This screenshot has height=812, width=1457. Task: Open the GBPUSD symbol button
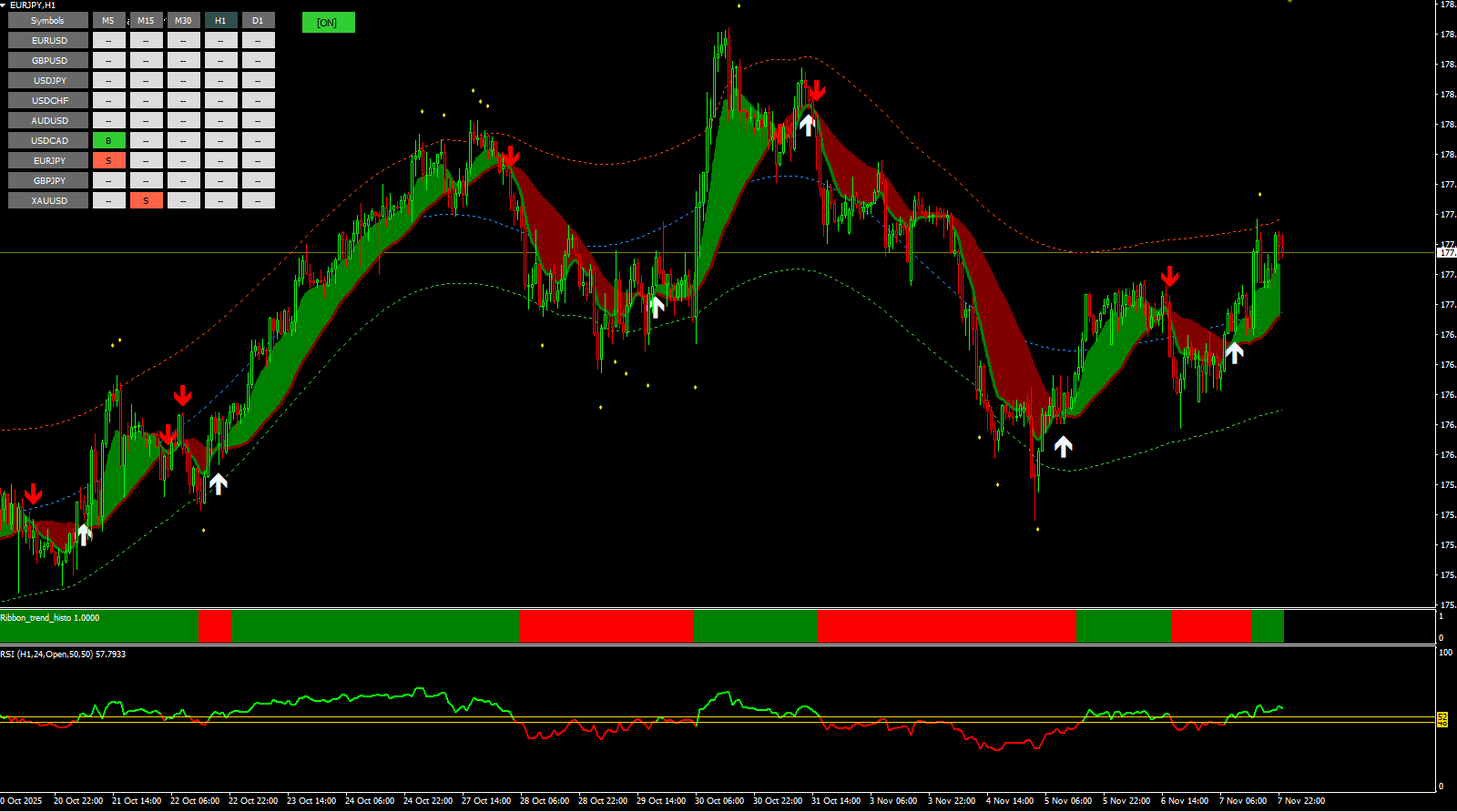click(48, 60)
